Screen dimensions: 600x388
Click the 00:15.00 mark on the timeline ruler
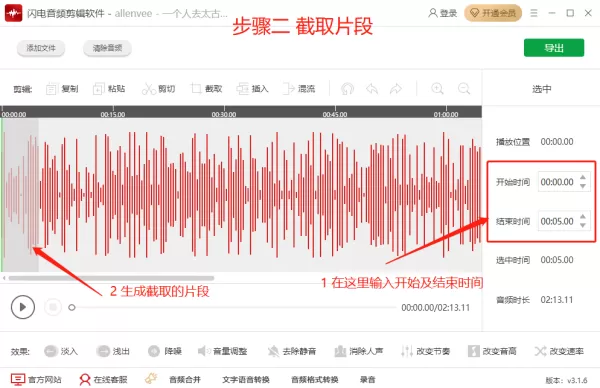point(113,114)
